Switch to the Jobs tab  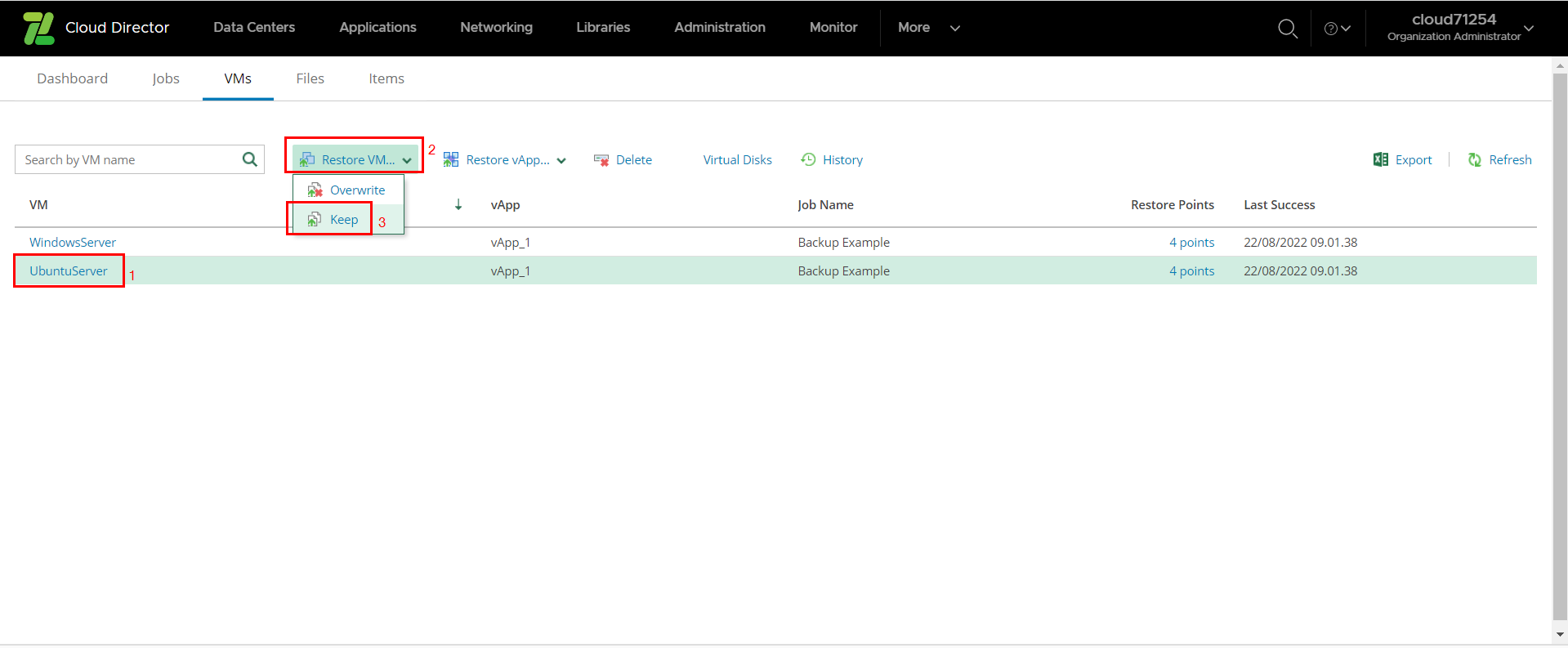(166, 78)
